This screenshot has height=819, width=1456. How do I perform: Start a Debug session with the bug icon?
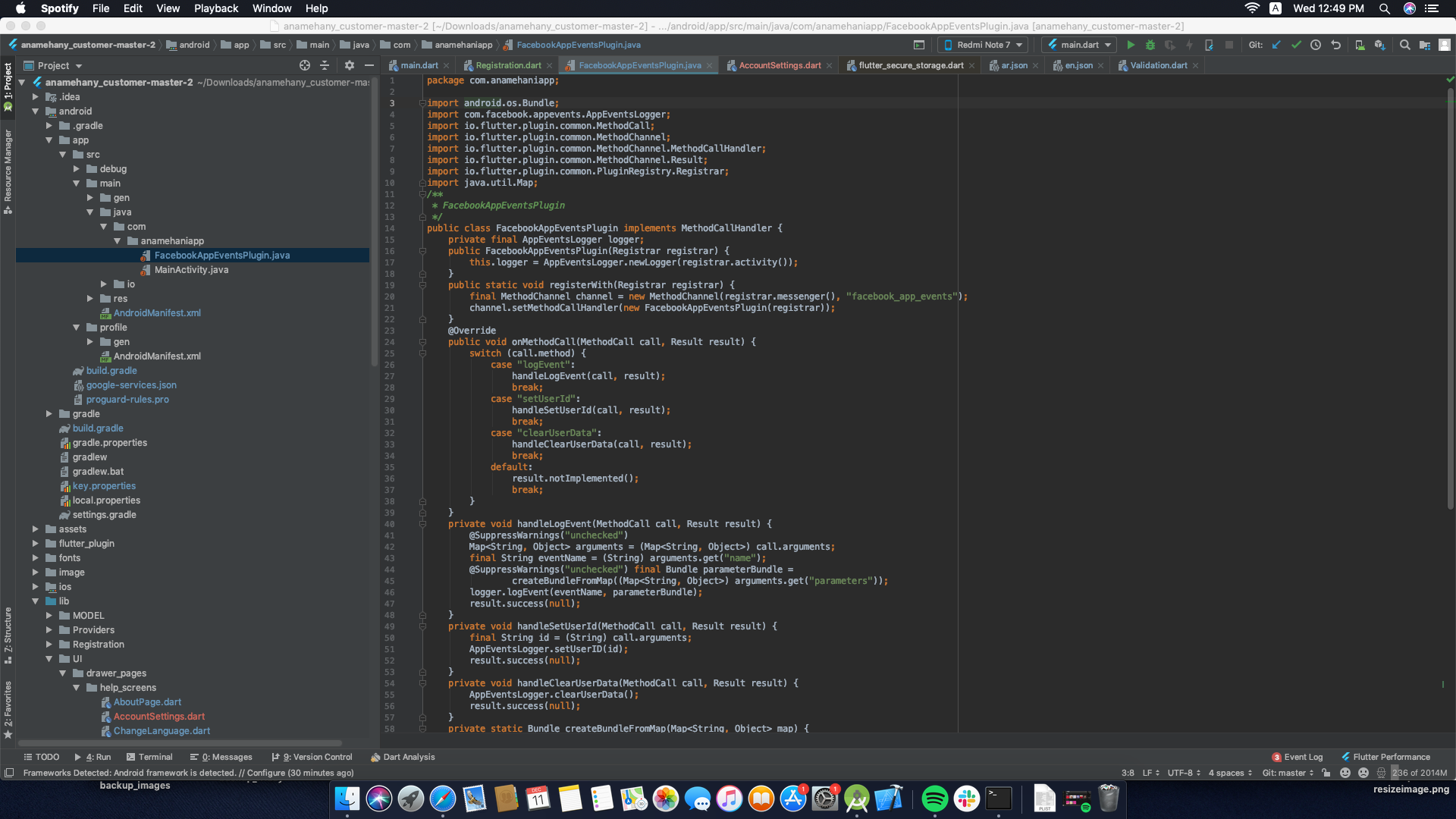click(x=1151, y=45)
